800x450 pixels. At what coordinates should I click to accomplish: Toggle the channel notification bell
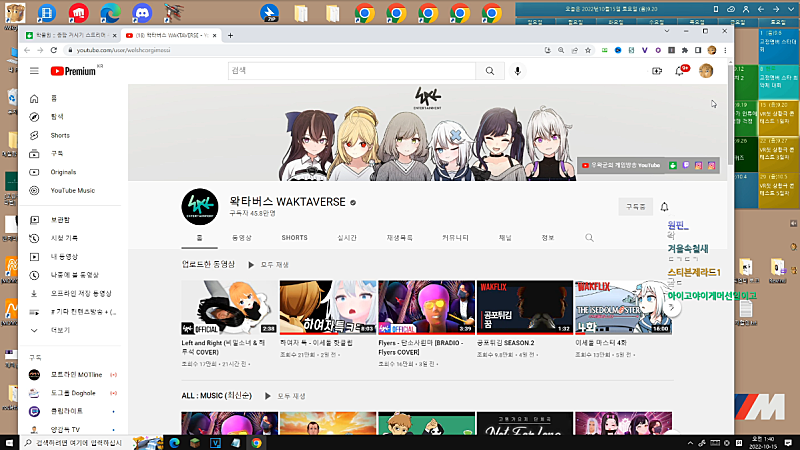(664, 207)
